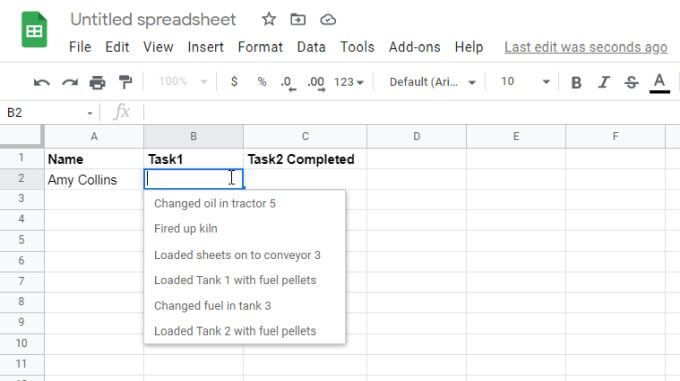Open the 123 number format dropdown

click(348, 82)
